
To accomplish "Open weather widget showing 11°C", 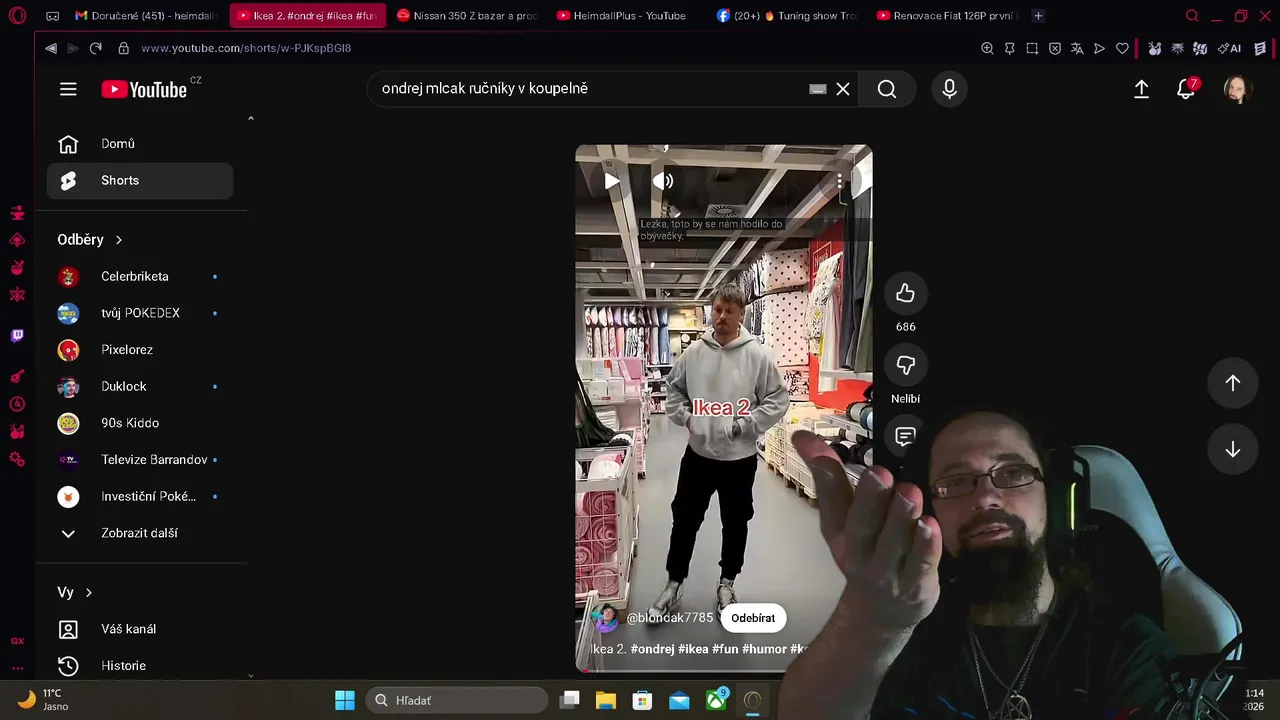I will (44, 699).
